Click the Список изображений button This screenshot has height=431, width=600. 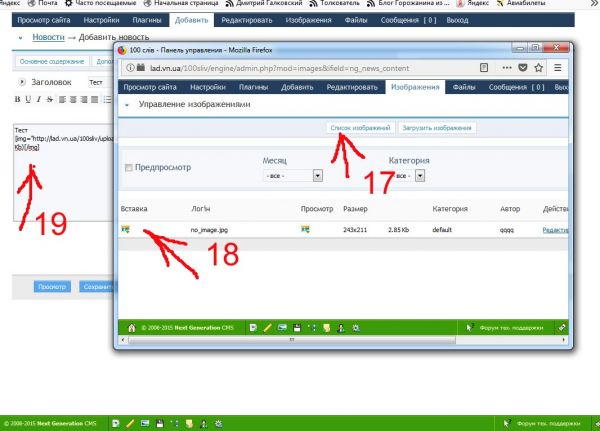click(x=360, y=128)
